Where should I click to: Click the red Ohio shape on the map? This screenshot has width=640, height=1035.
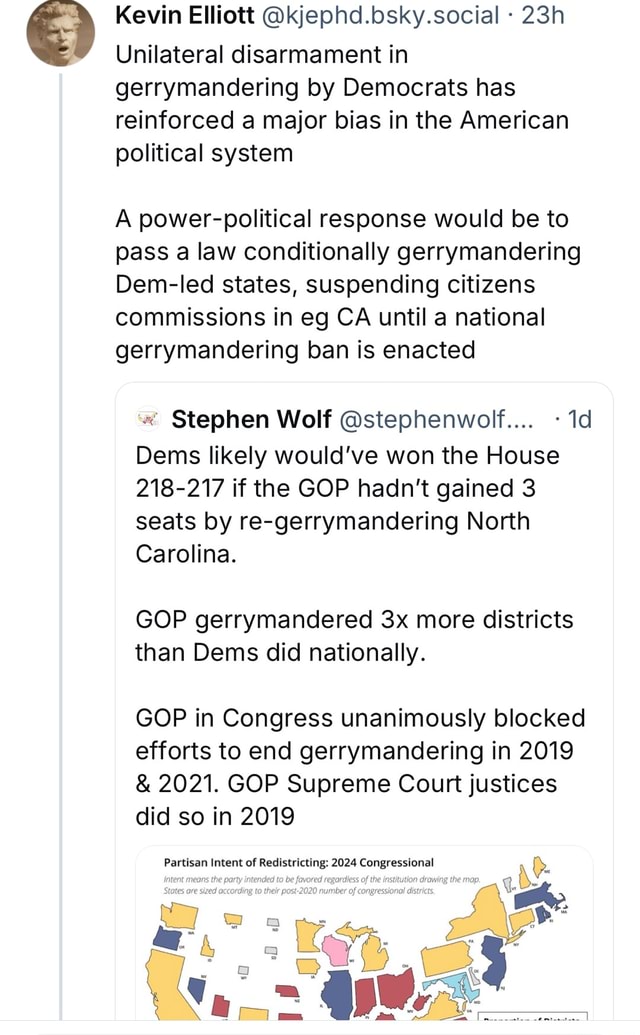[393, 986]
